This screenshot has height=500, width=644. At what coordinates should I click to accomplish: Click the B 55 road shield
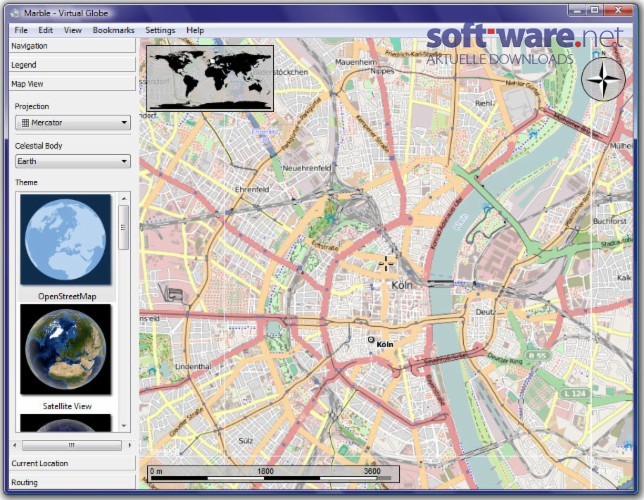537,356
